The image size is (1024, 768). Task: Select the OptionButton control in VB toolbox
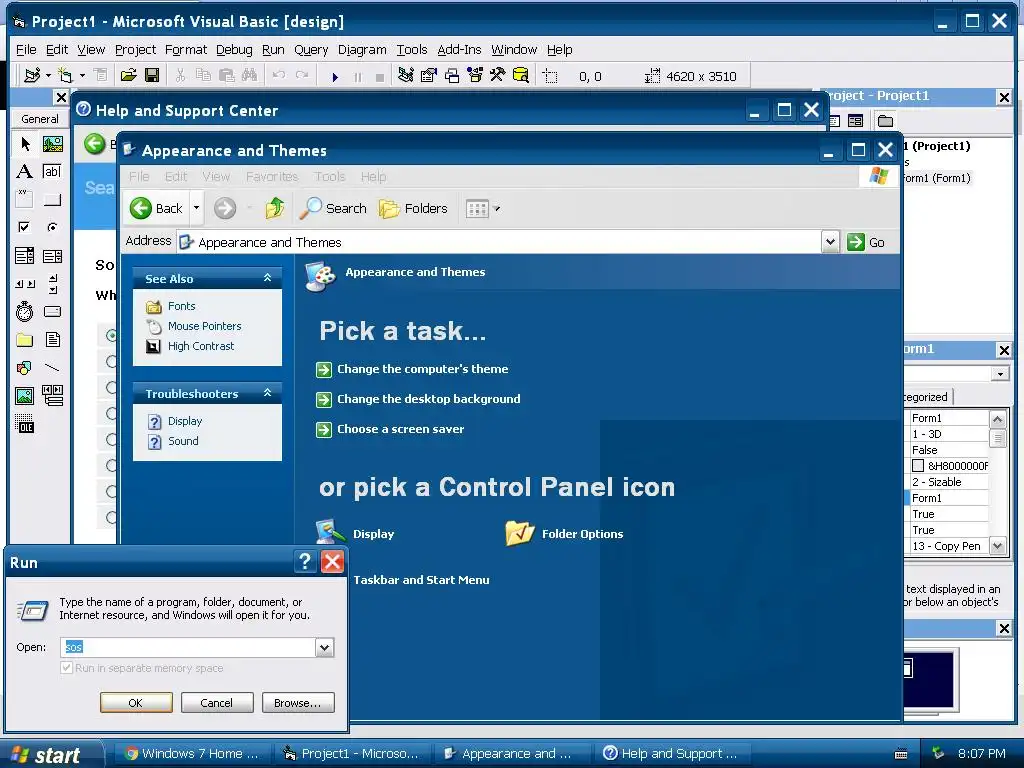pos(53,227)
